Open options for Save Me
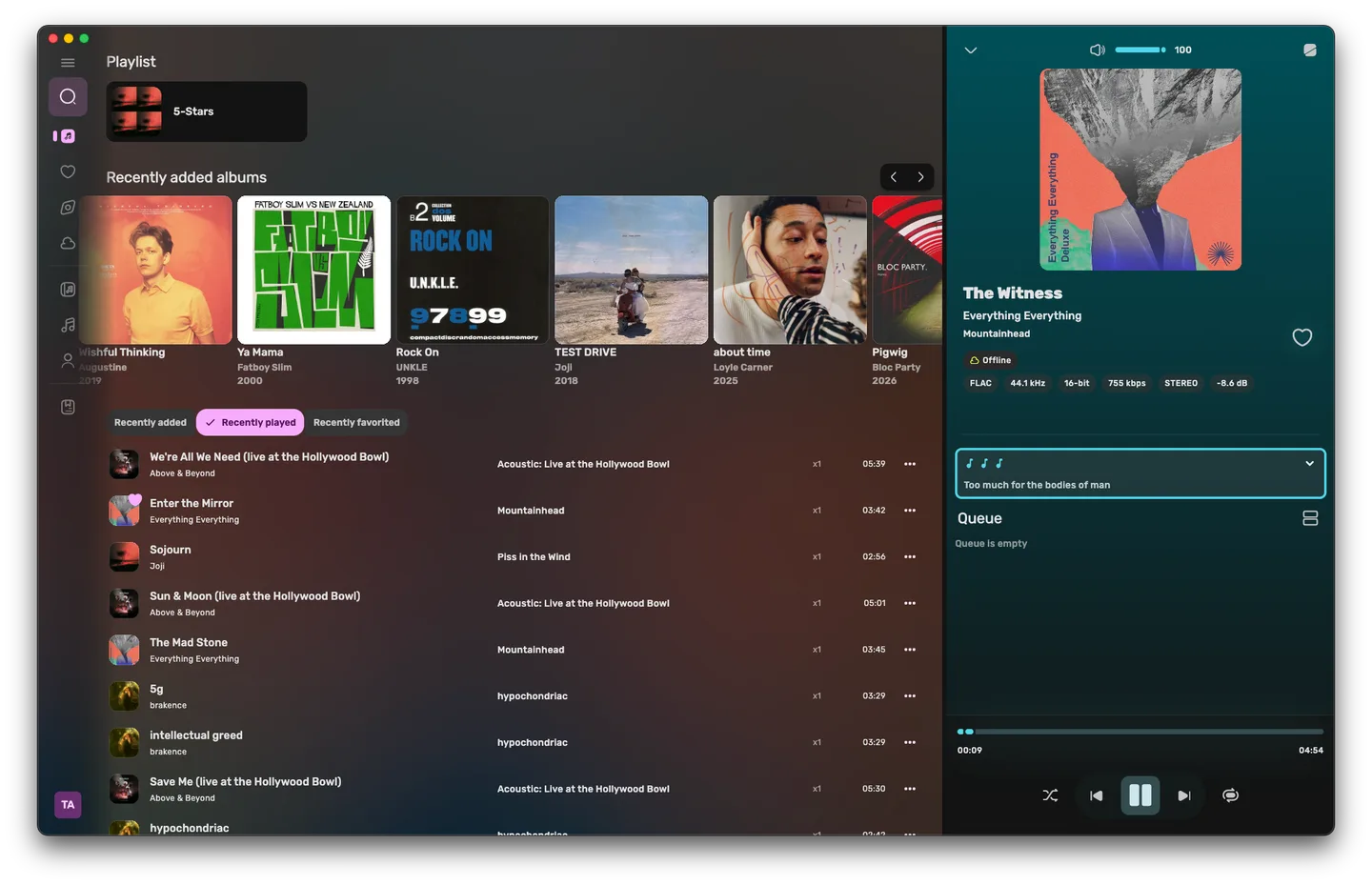 910,789
